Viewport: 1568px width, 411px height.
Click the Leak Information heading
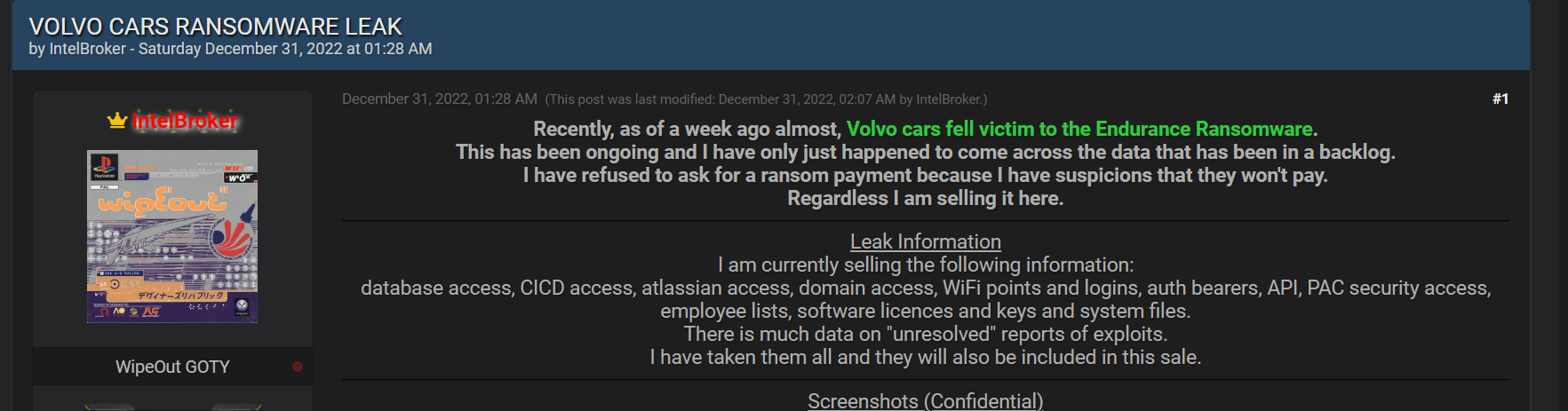925,241
